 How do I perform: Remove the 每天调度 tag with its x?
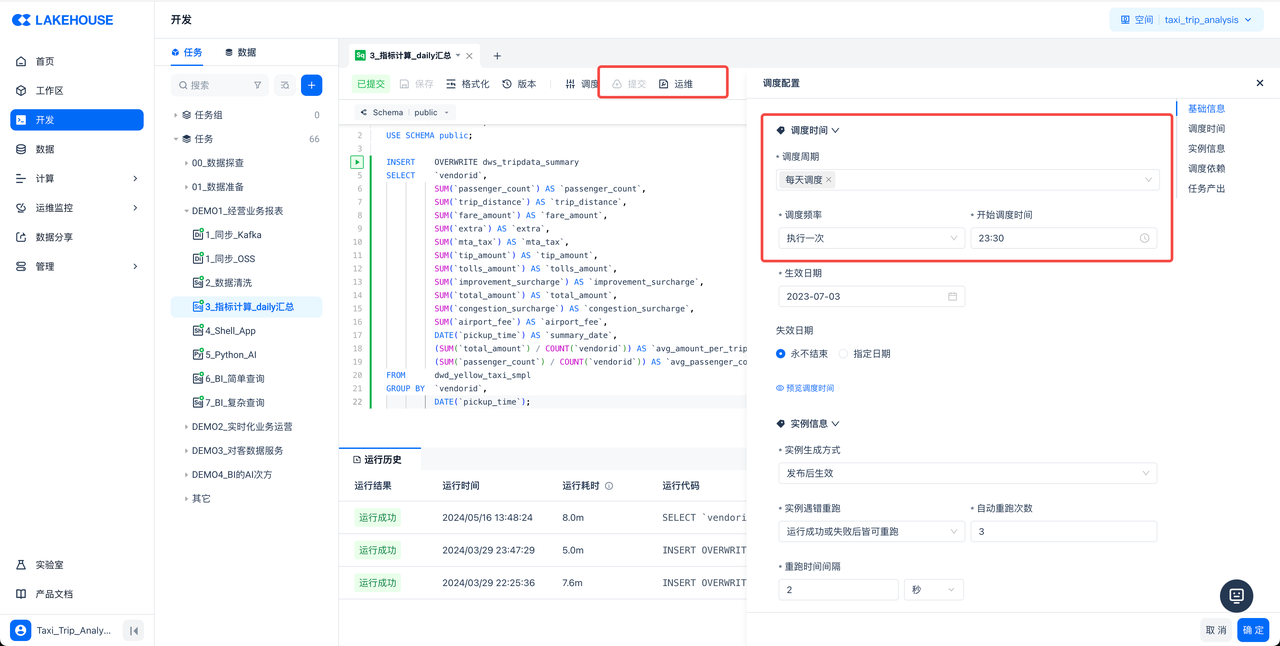[829, 180]
